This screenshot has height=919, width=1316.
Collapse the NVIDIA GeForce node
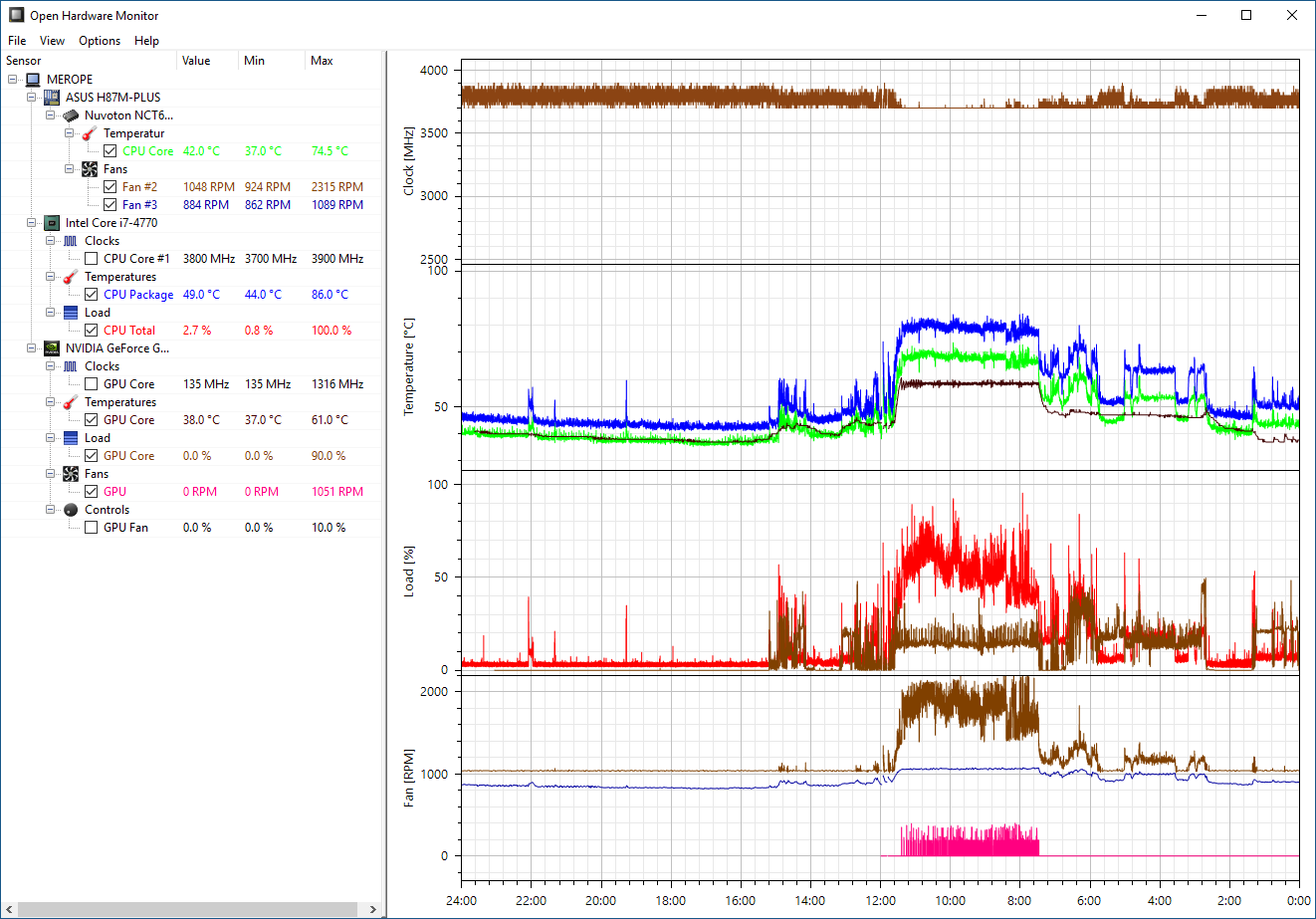click(x=31, y=348)
